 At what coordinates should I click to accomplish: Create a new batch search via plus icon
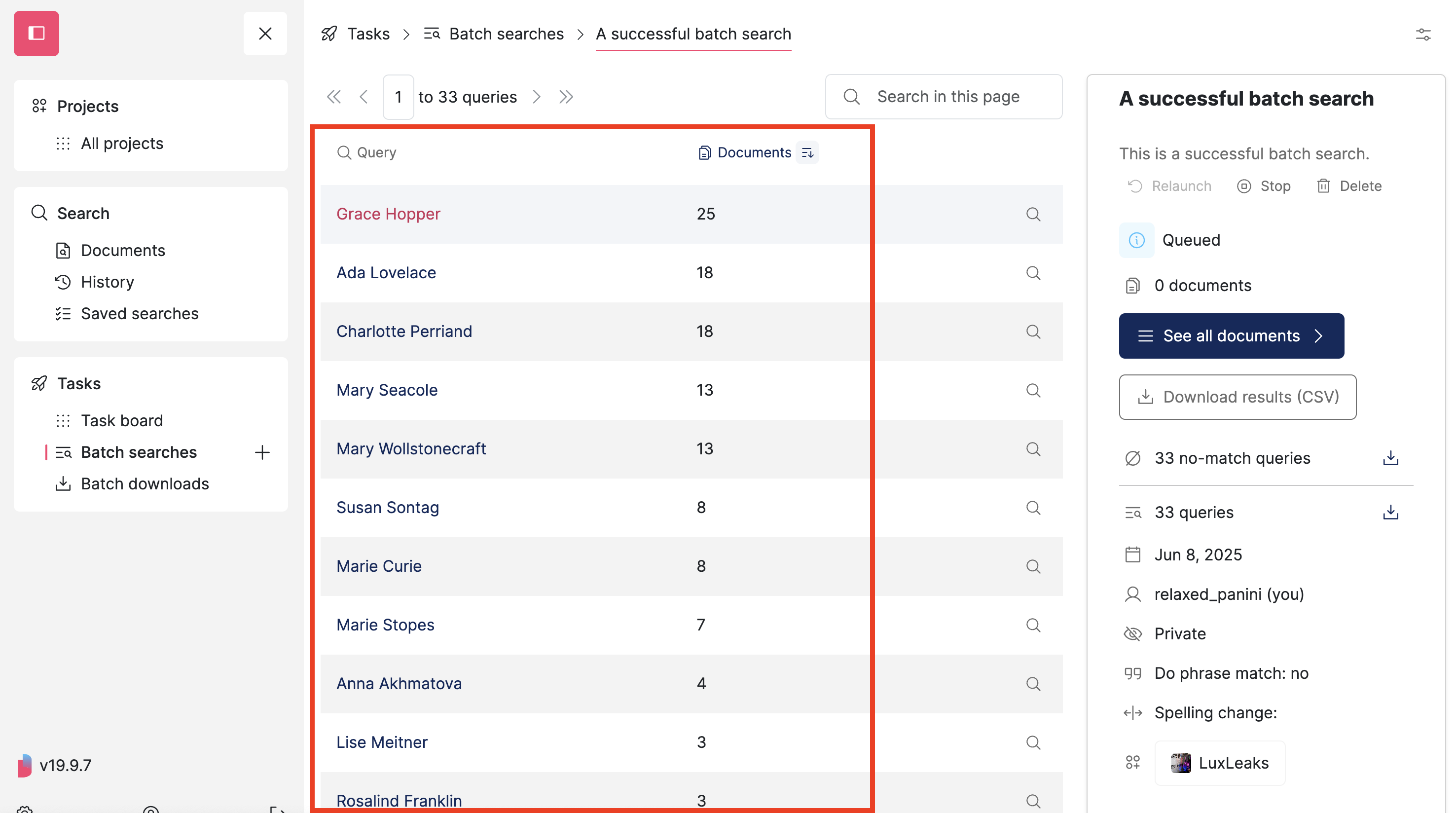pos(262,452)
